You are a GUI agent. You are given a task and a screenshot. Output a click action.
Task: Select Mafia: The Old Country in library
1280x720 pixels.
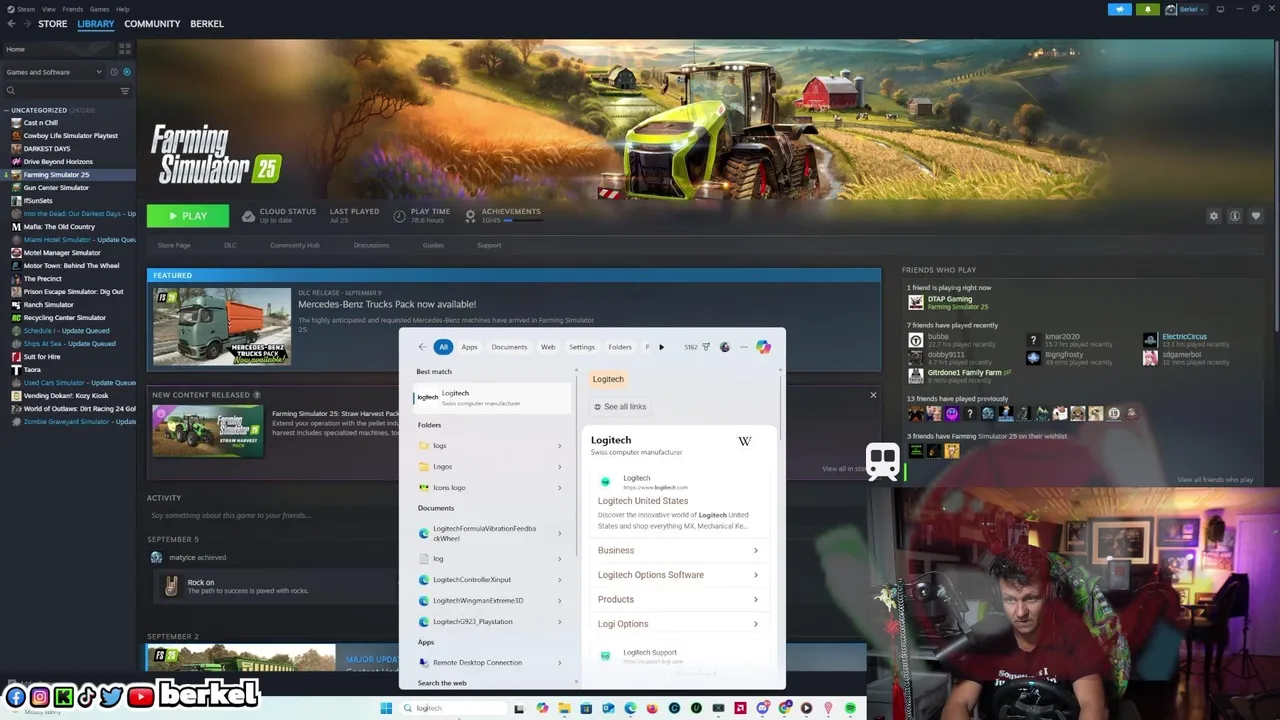(x=59, y=227)
